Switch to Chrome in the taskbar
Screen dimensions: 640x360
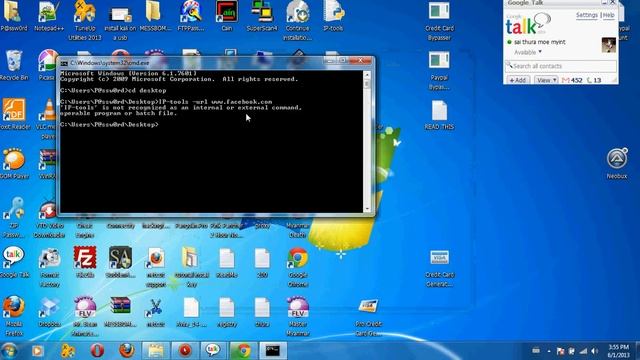[x=243, y=351]
